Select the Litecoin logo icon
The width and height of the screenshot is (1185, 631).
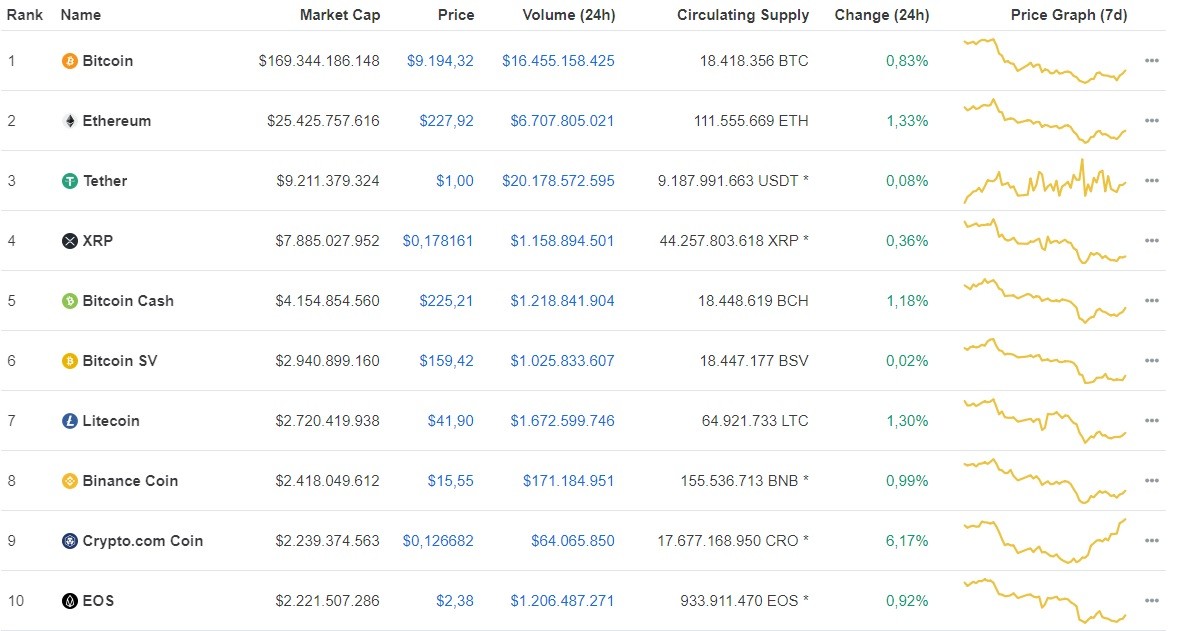68,421
